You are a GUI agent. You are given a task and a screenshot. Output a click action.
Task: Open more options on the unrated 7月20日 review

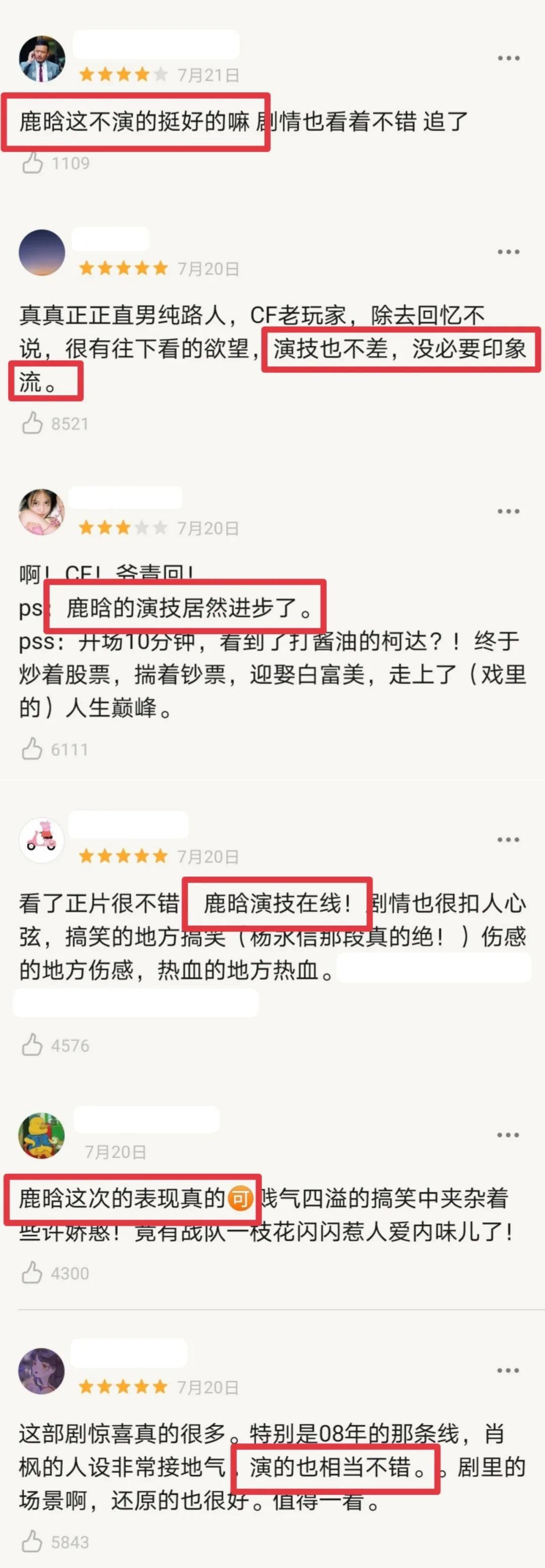pos(509,1135)
